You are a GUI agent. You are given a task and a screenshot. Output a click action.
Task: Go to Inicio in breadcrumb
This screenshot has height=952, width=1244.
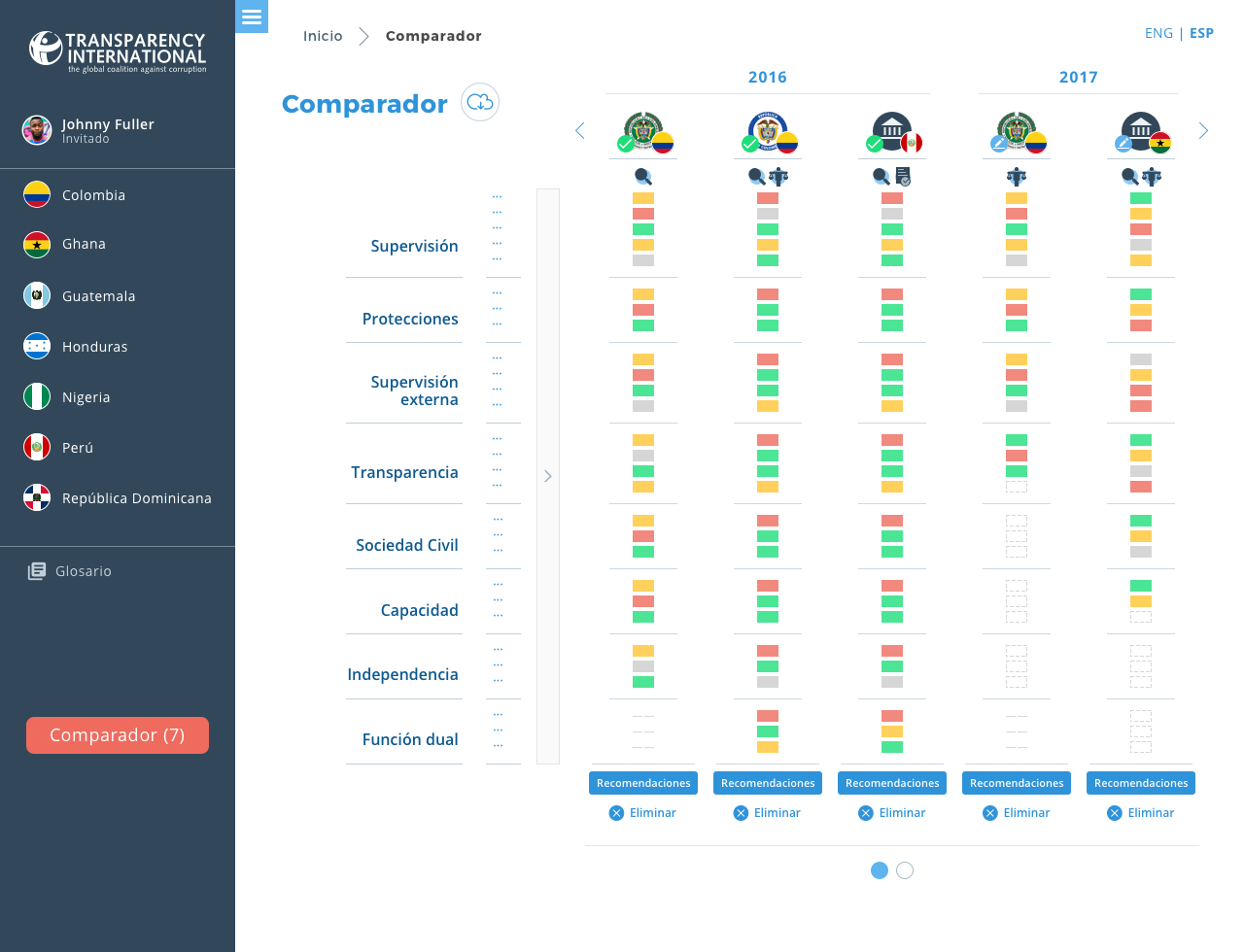pyautogui.click(x=323, y=36)
